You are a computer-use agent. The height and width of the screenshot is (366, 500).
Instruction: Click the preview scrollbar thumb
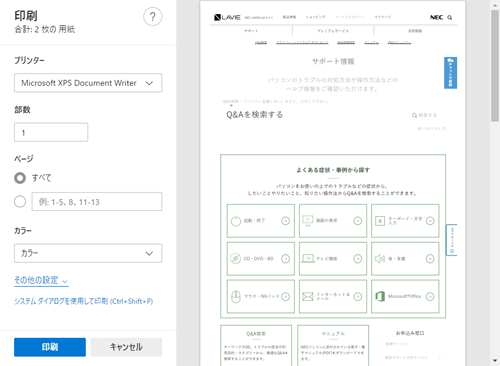[x=495, y=66]
